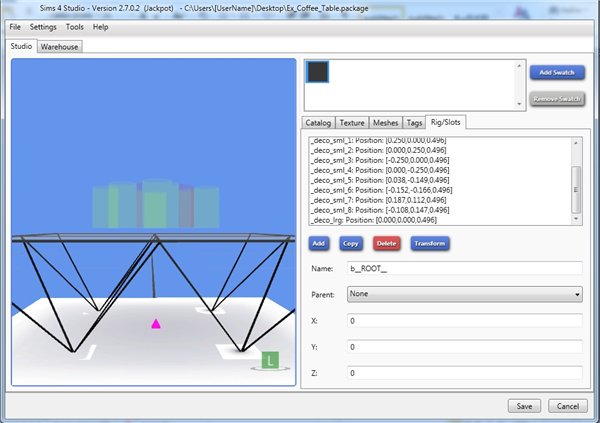Open the Parent dropdown
This screenshot has width=600, height=423.
465,294
